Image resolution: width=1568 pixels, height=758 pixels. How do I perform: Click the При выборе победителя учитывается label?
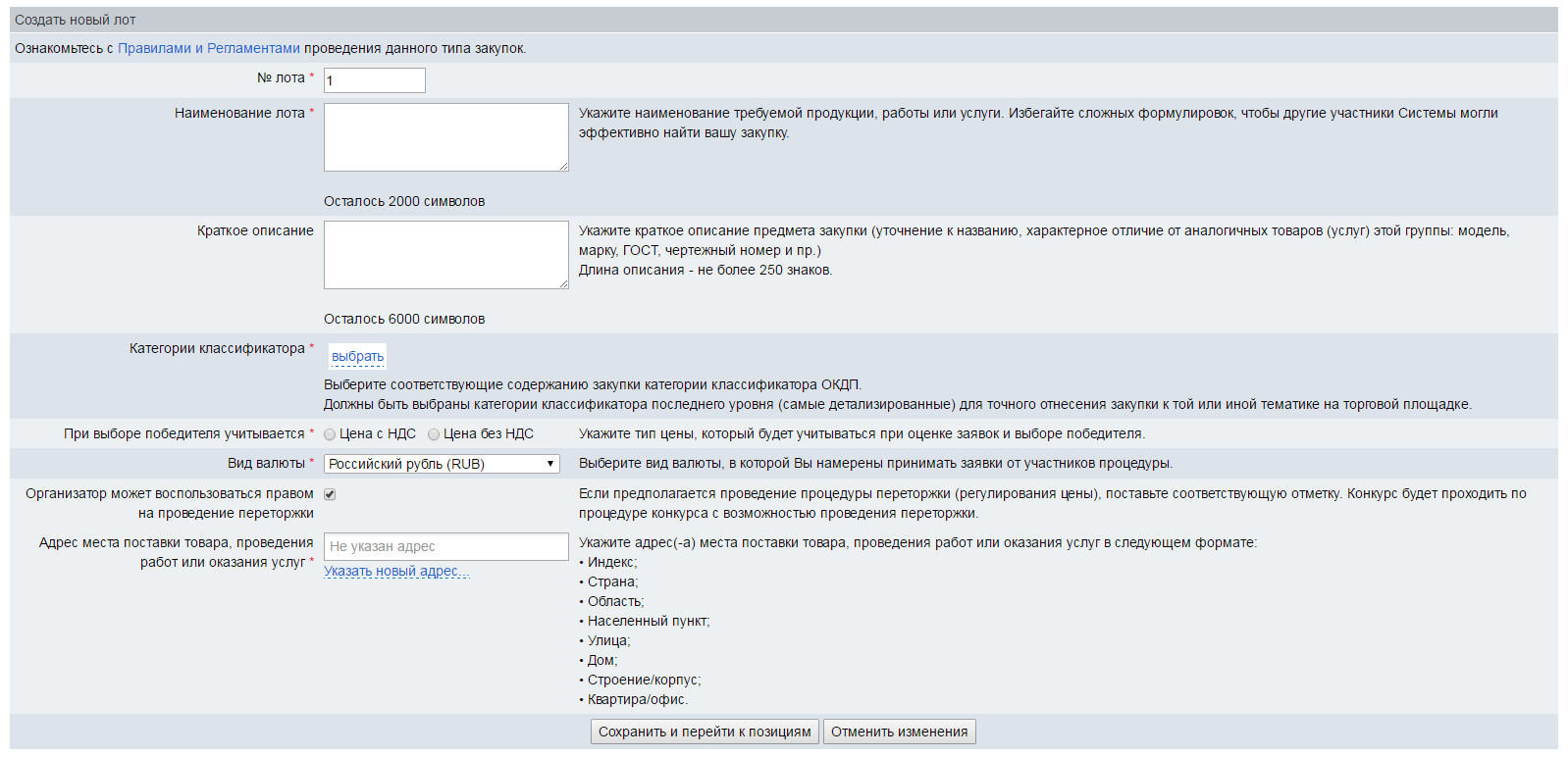[184, 433]
